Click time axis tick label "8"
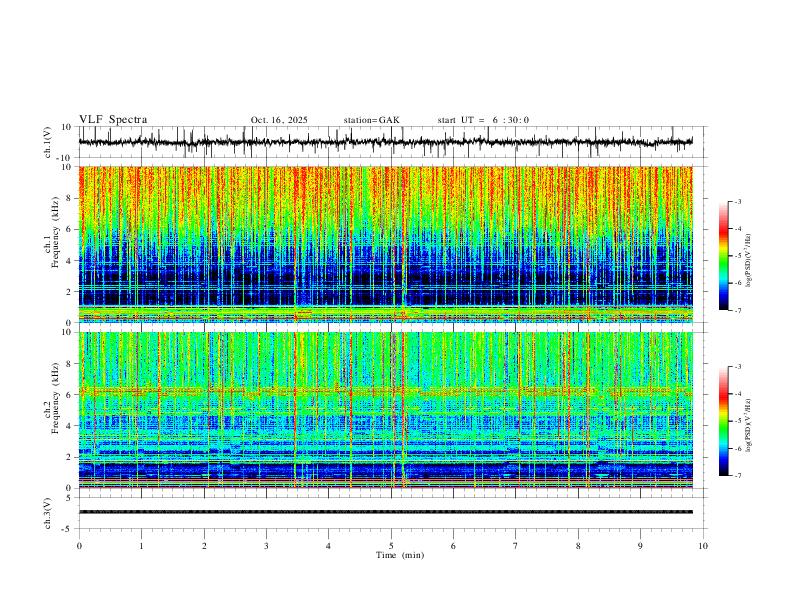The width and height of the screenshot is (792, 612). point(578,546)
